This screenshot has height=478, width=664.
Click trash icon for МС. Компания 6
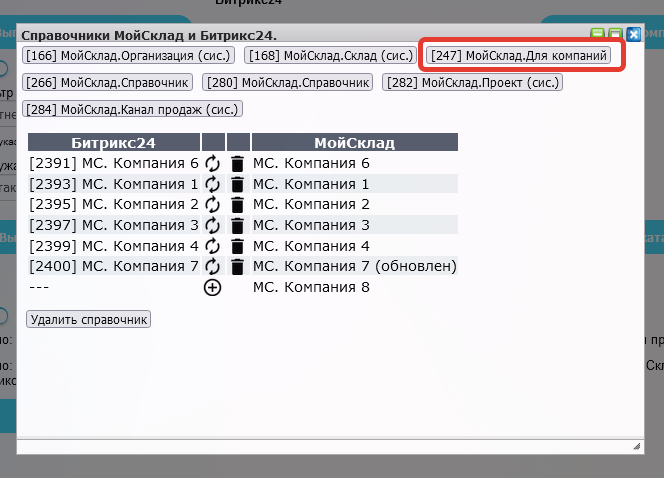click(x=237, y=163)
